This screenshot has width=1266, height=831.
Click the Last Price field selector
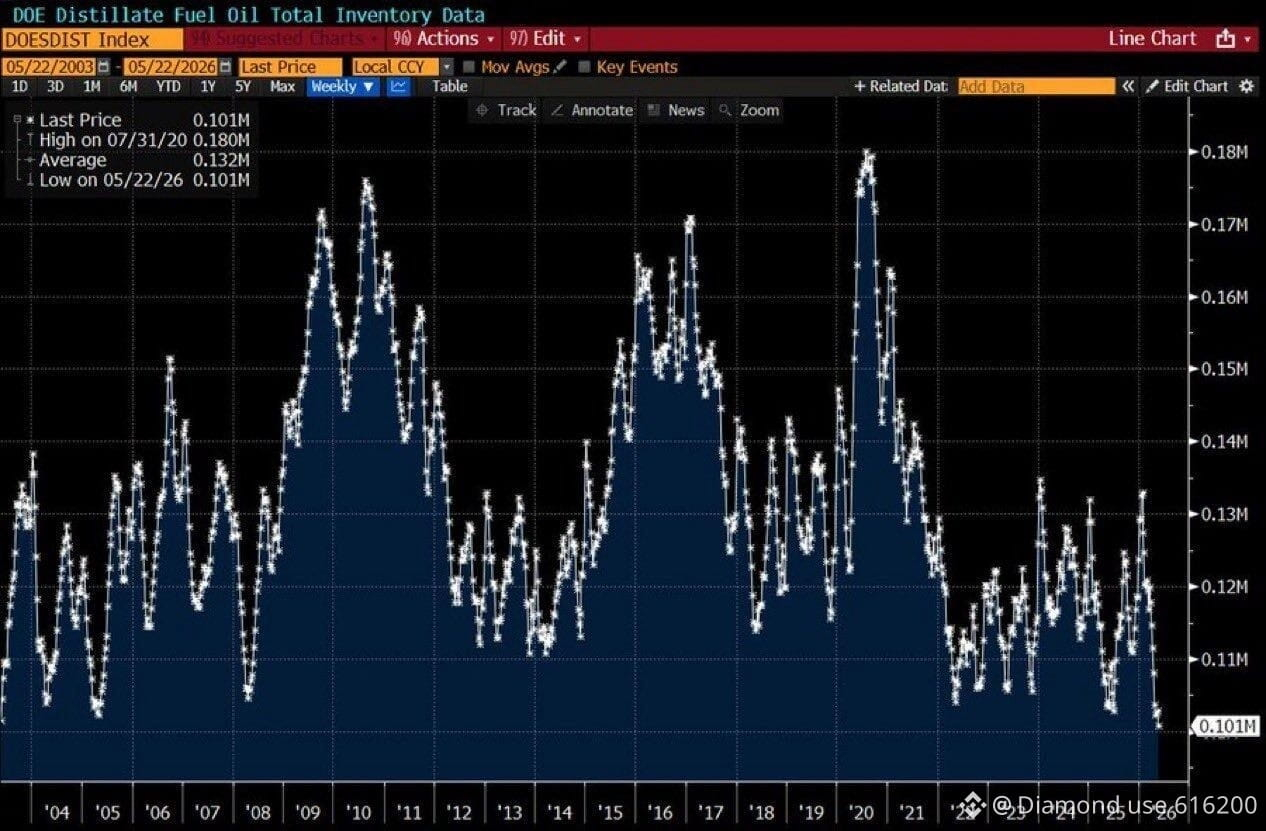[x=290, y=67]
